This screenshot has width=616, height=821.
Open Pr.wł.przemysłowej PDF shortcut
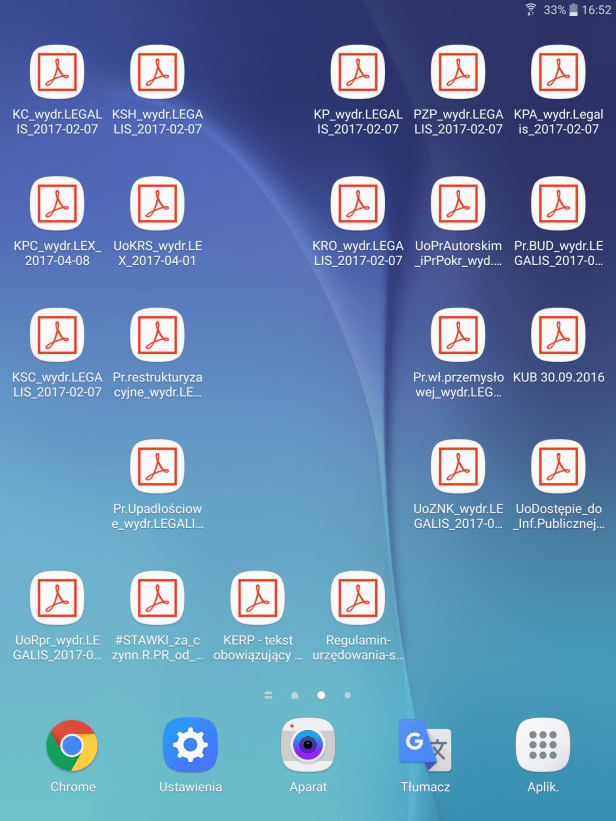click(x=458, y=335)
